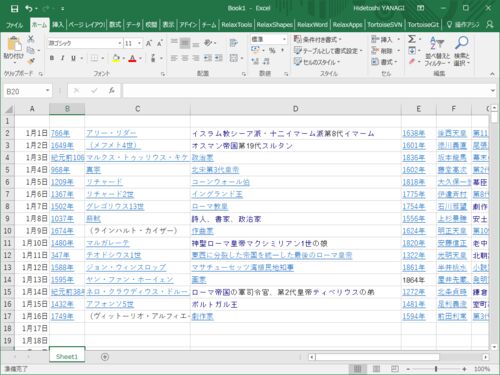The height and width of the screenshot is (375, 500).
Task: Click the Fill Color bucket icon
Action: (x=116, y=58)
